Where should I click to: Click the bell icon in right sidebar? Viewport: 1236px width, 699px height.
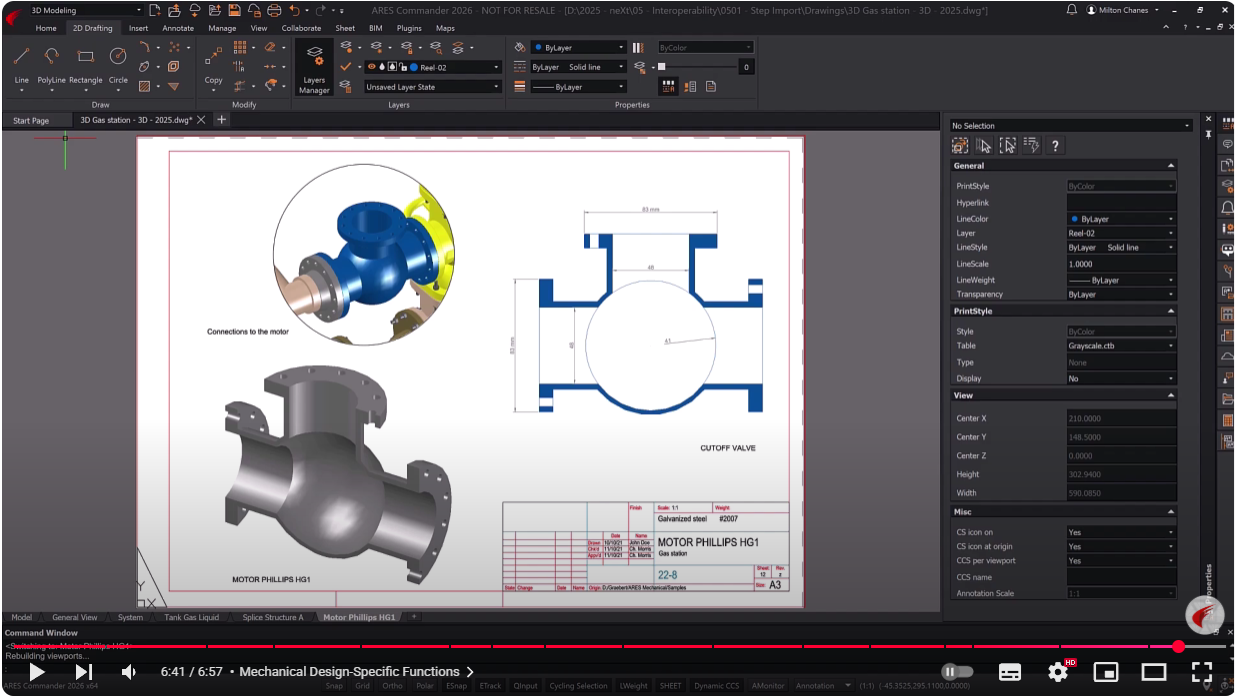[x=1227, y=208]
